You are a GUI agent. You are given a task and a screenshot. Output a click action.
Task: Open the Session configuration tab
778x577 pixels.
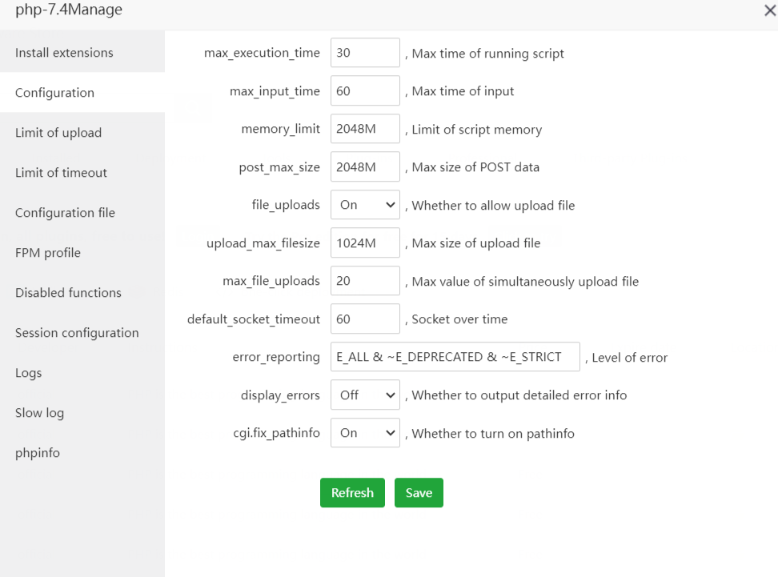(77, 332)
